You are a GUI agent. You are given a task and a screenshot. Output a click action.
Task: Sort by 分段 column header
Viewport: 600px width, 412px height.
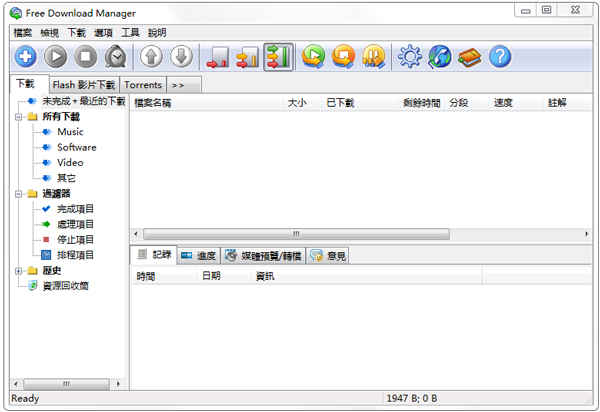pyautogui.click(x=467, y=103)
